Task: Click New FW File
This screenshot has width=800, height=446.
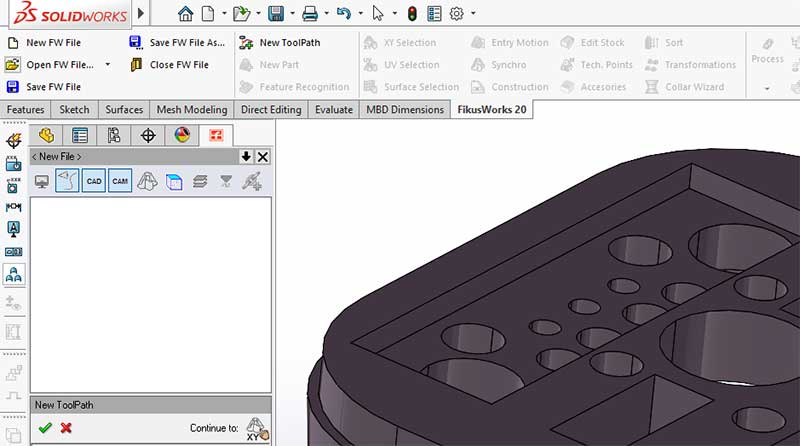Action: (44, 43)
